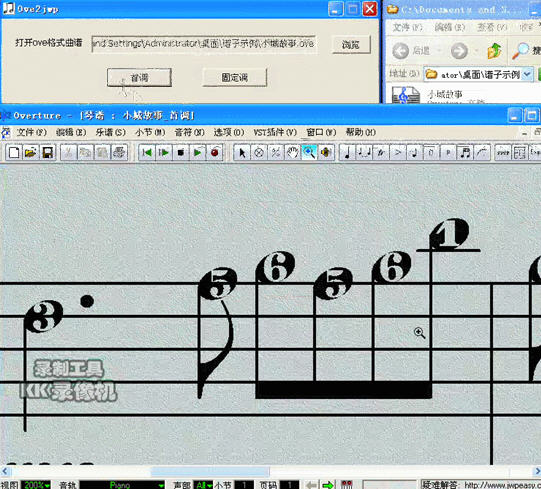The width and height of the screenshot is (541, 489).
Task: Open the quarter note palette
Action: click(347, 153)
